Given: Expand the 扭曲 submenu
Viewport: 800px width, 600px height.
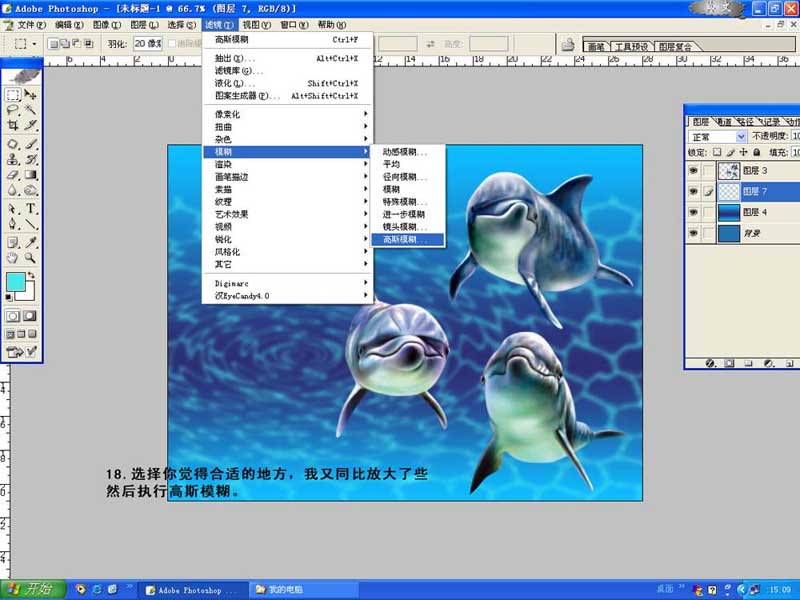Looking at the screenshot, I should (x=288, y=127).
